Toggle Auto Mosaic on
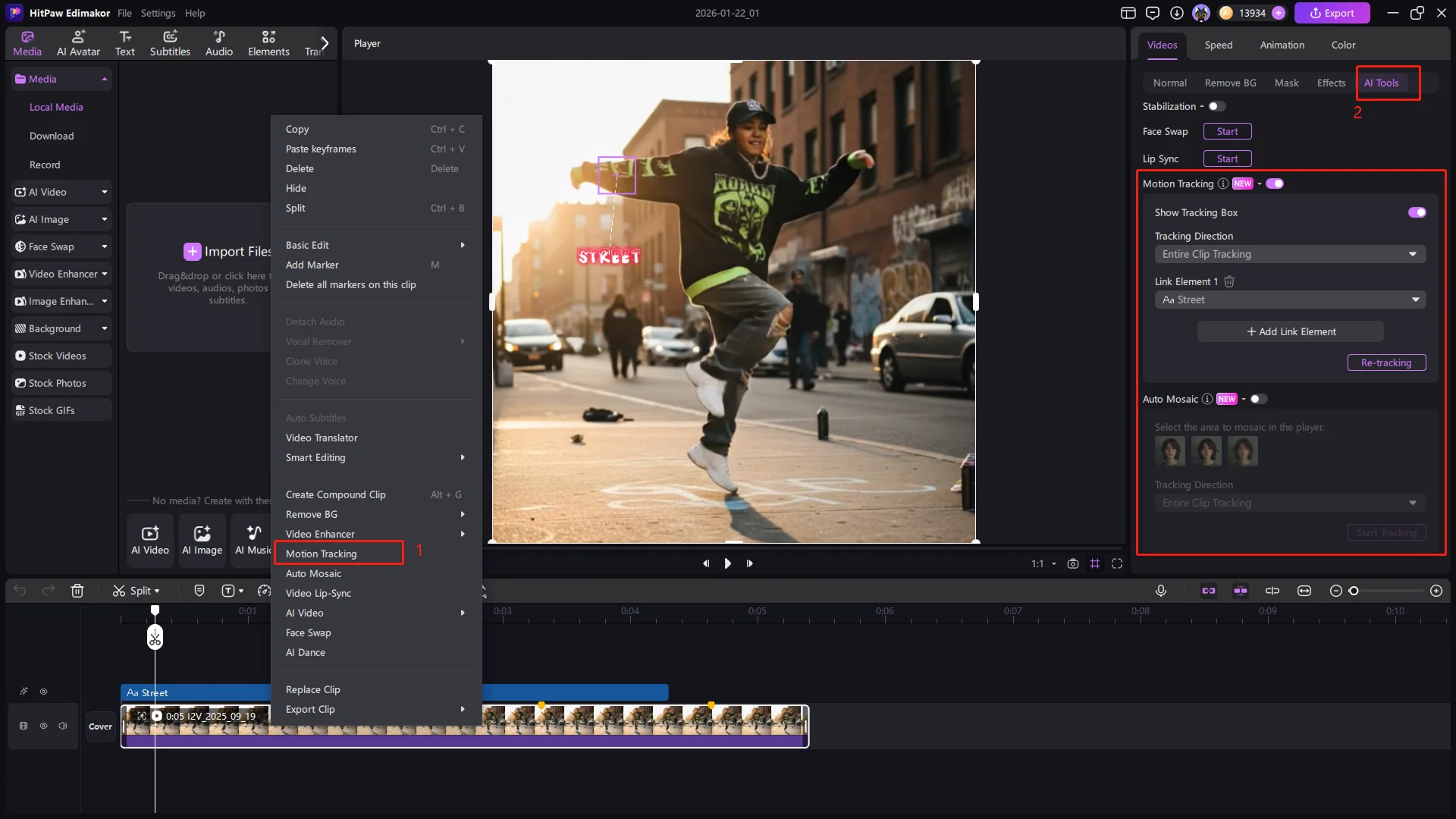The width and height of the screenshot is (1456, 819). click(x=1259, y=399)
